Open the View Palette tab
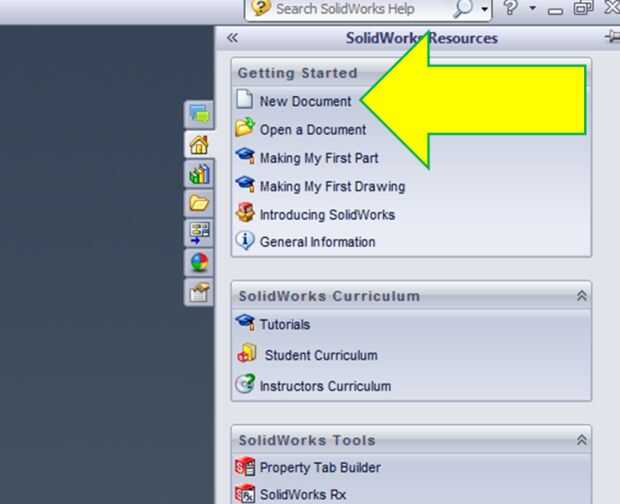620x504 pixels. tap(199, 233)
